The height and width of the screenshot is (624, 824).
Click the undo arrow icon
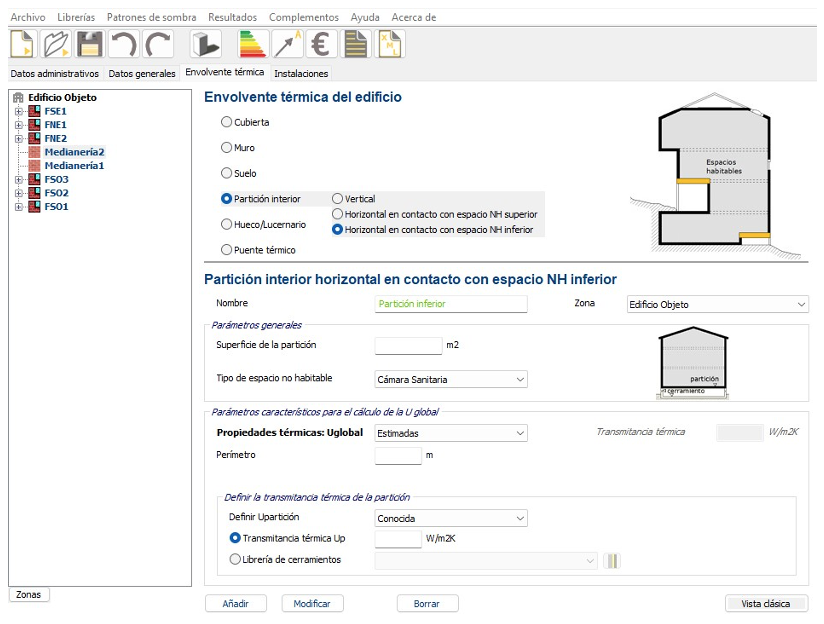[124, 45]
